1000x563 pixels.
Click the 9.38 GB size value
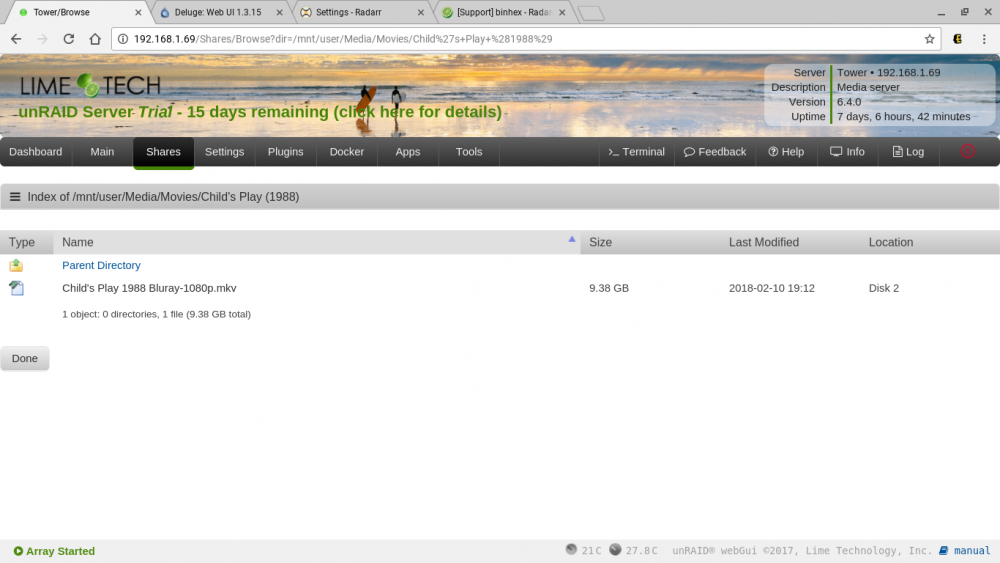(608, 288)
